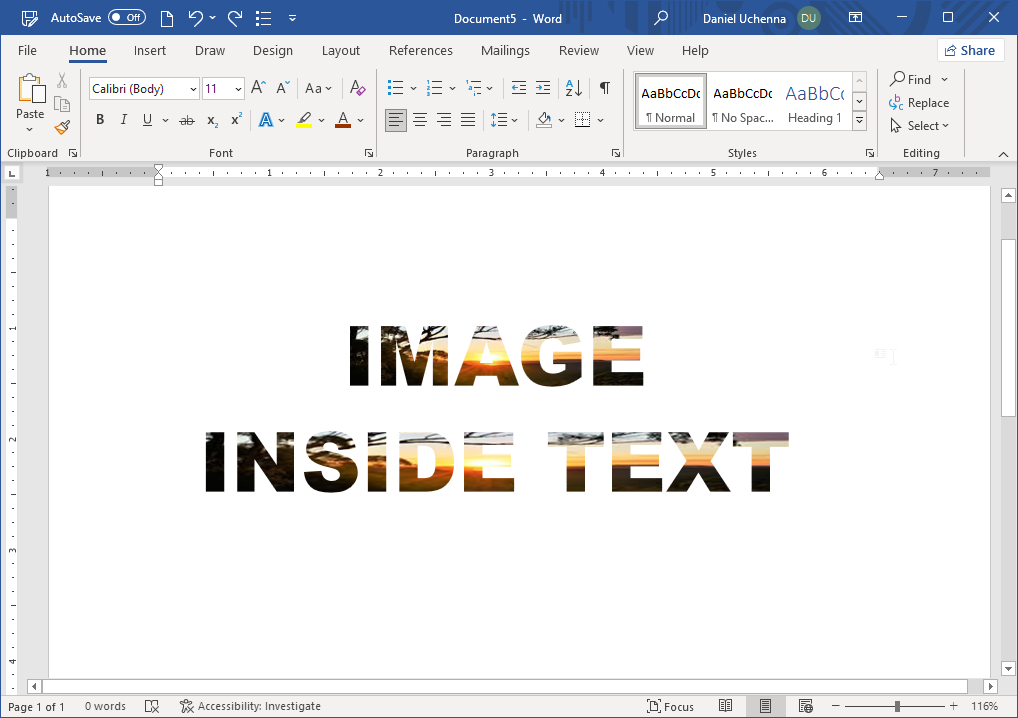This screenshot has height=718, width=1018.
Task: Enable underline formatting
Action: [x=145, y=119]
